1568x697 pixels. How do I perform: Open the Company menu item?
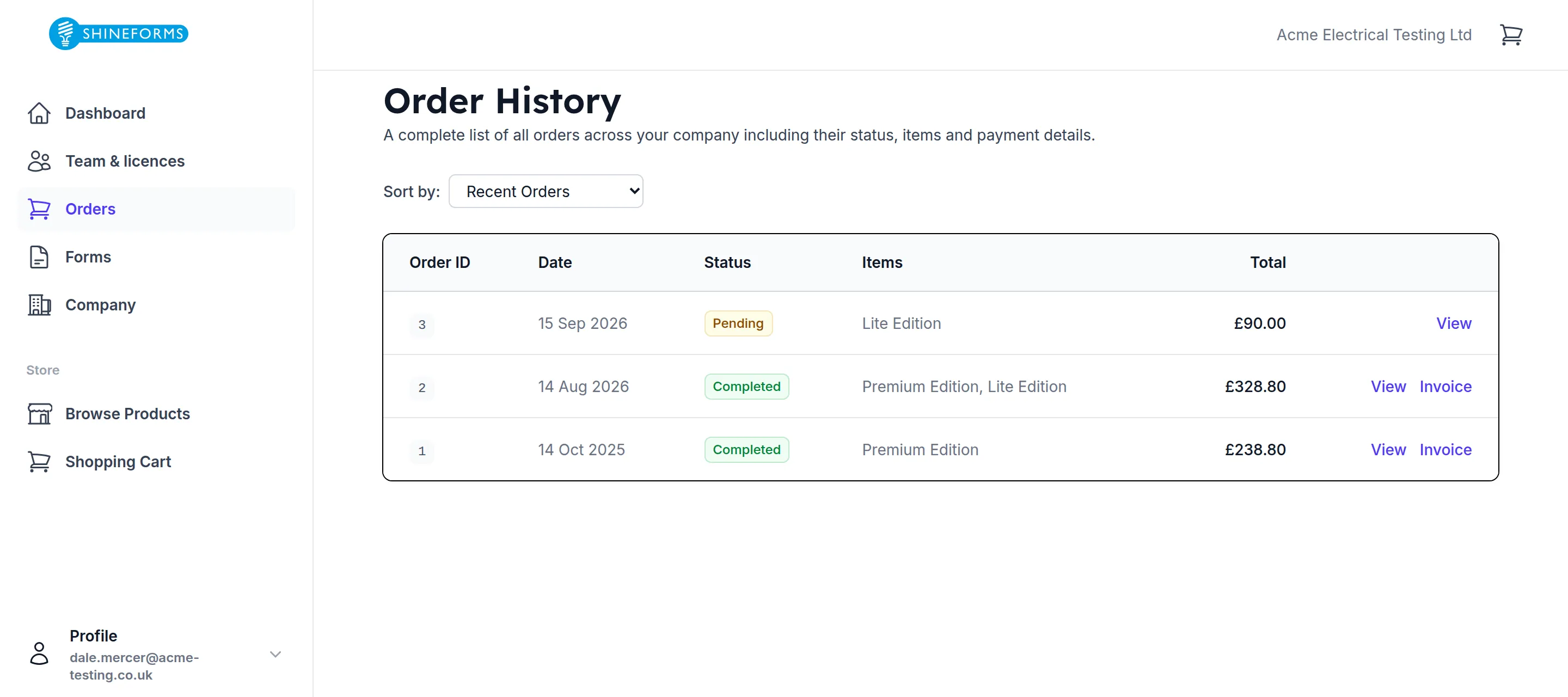click(156, 305)
